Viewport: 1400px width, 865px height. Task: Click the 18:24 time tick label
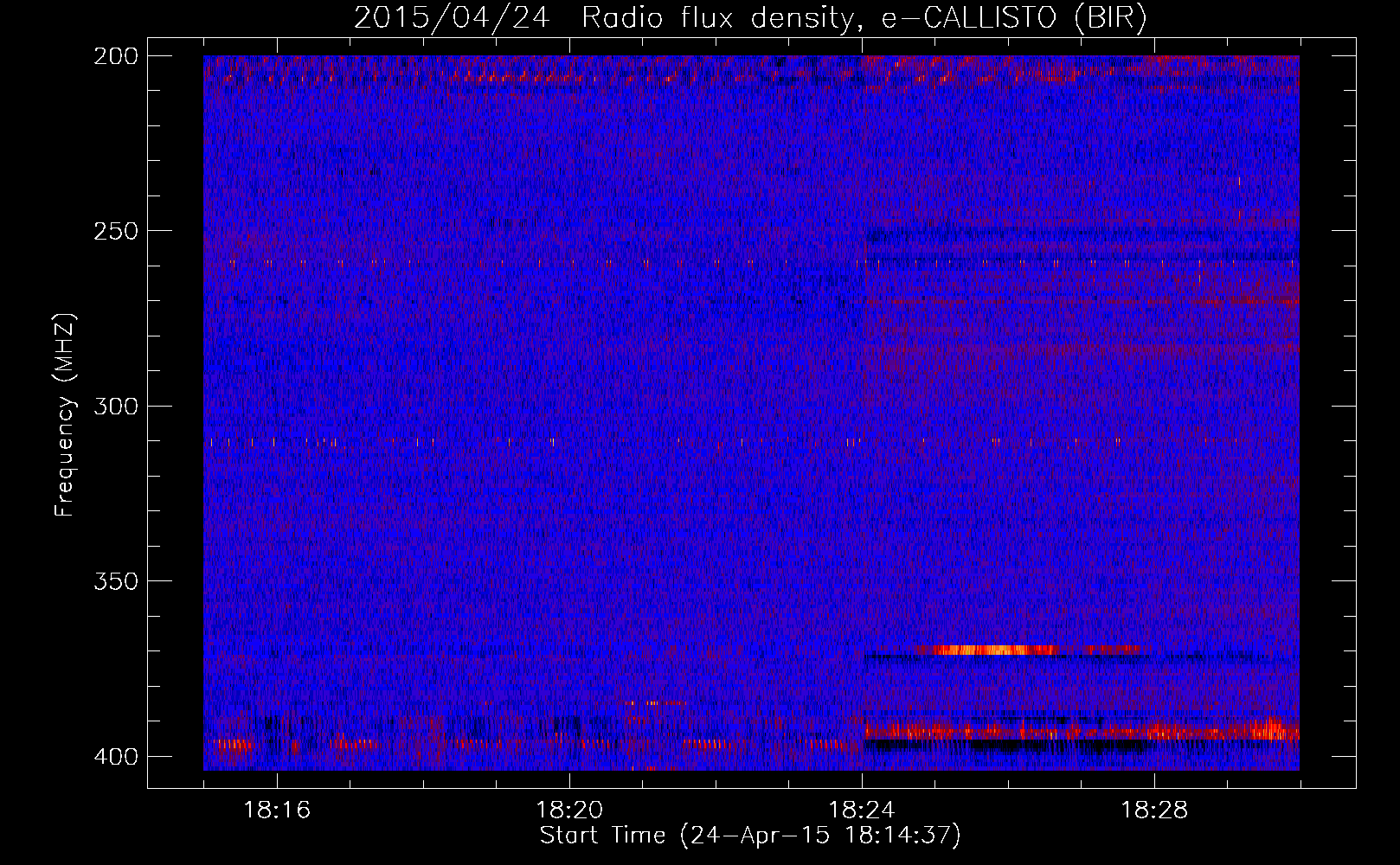[862, 811]
